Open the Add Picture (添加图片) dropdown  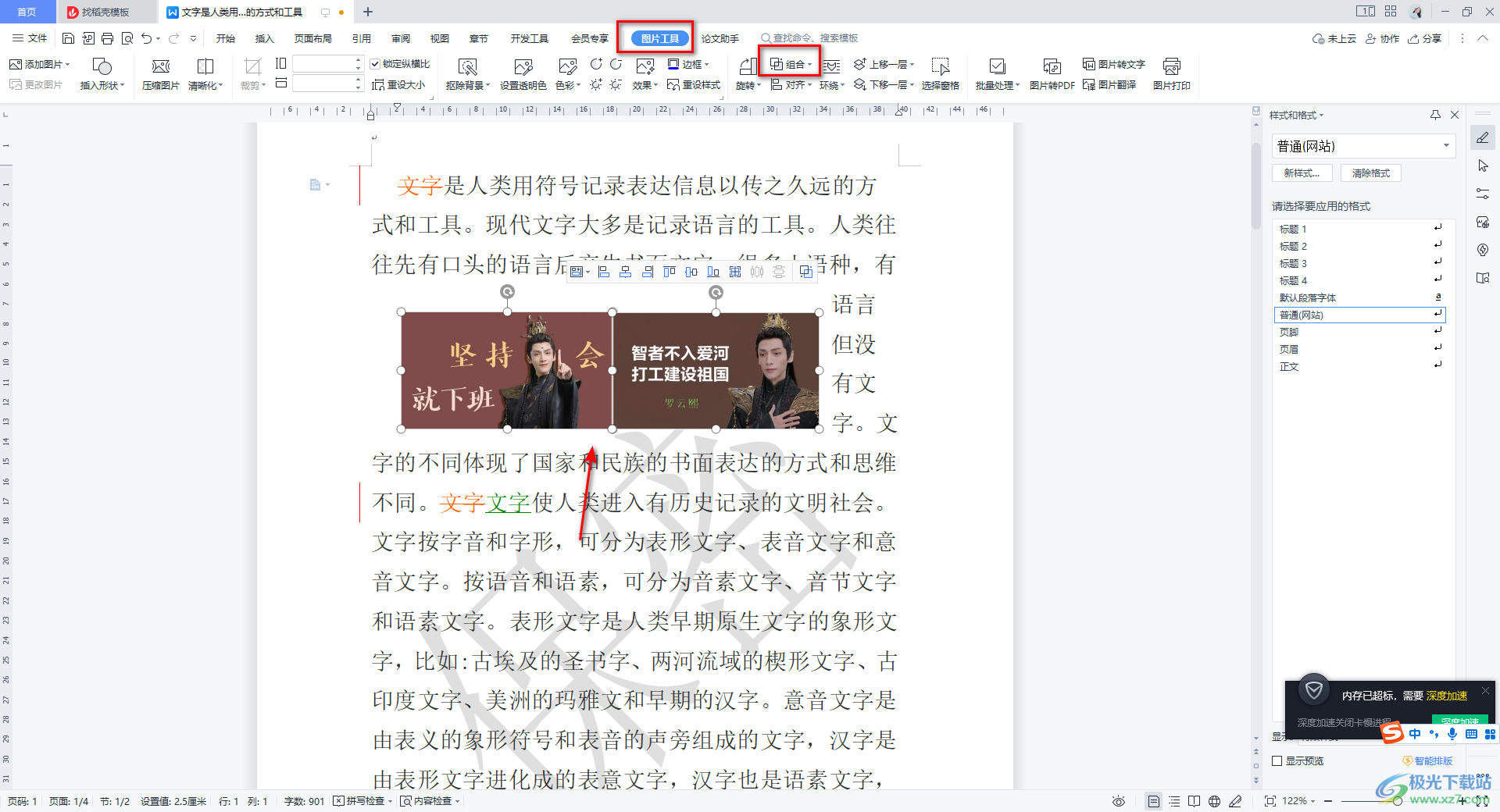[x=39, y=64]
